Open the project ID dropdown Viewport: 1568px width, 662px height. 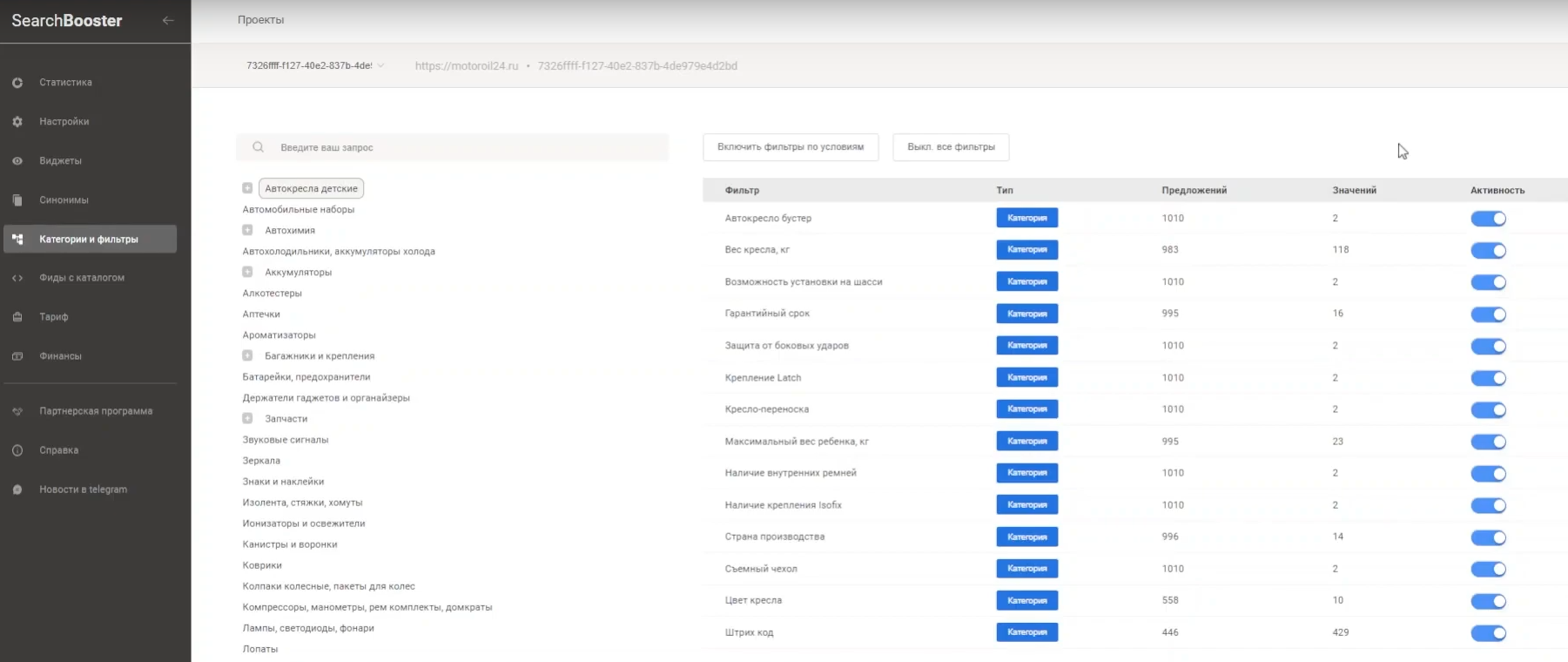314,65
